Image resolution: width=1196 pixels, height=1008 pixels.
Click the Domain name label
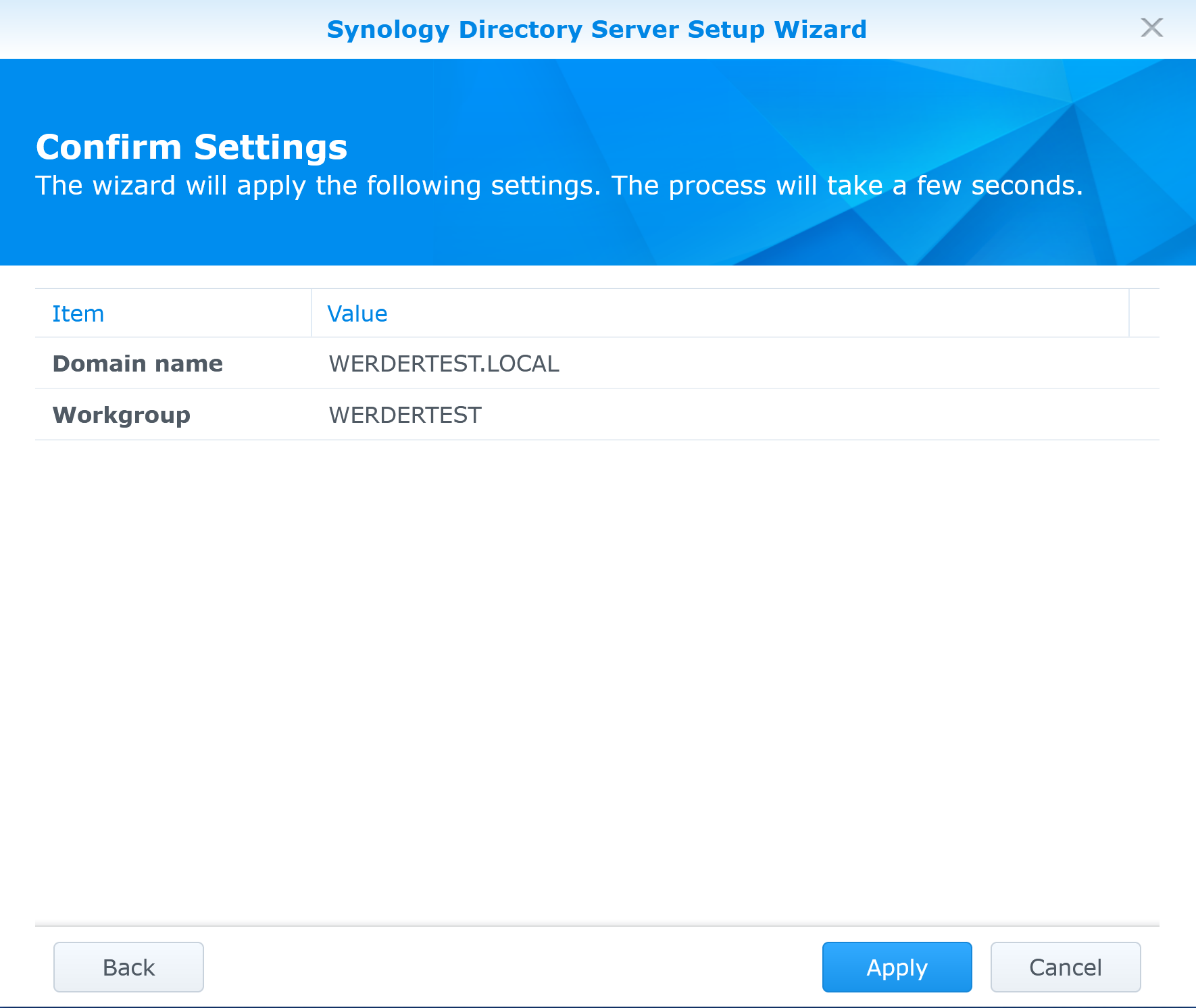(137, 363)
